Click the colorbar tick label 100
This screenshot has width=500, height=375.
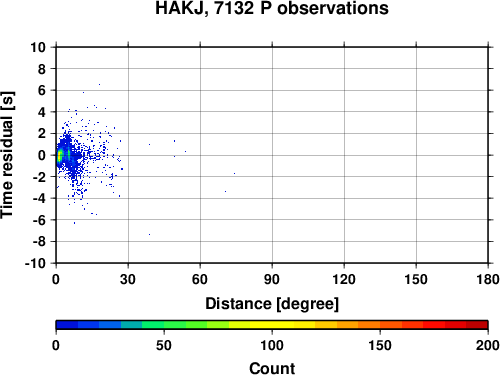[x=272, y=345]
